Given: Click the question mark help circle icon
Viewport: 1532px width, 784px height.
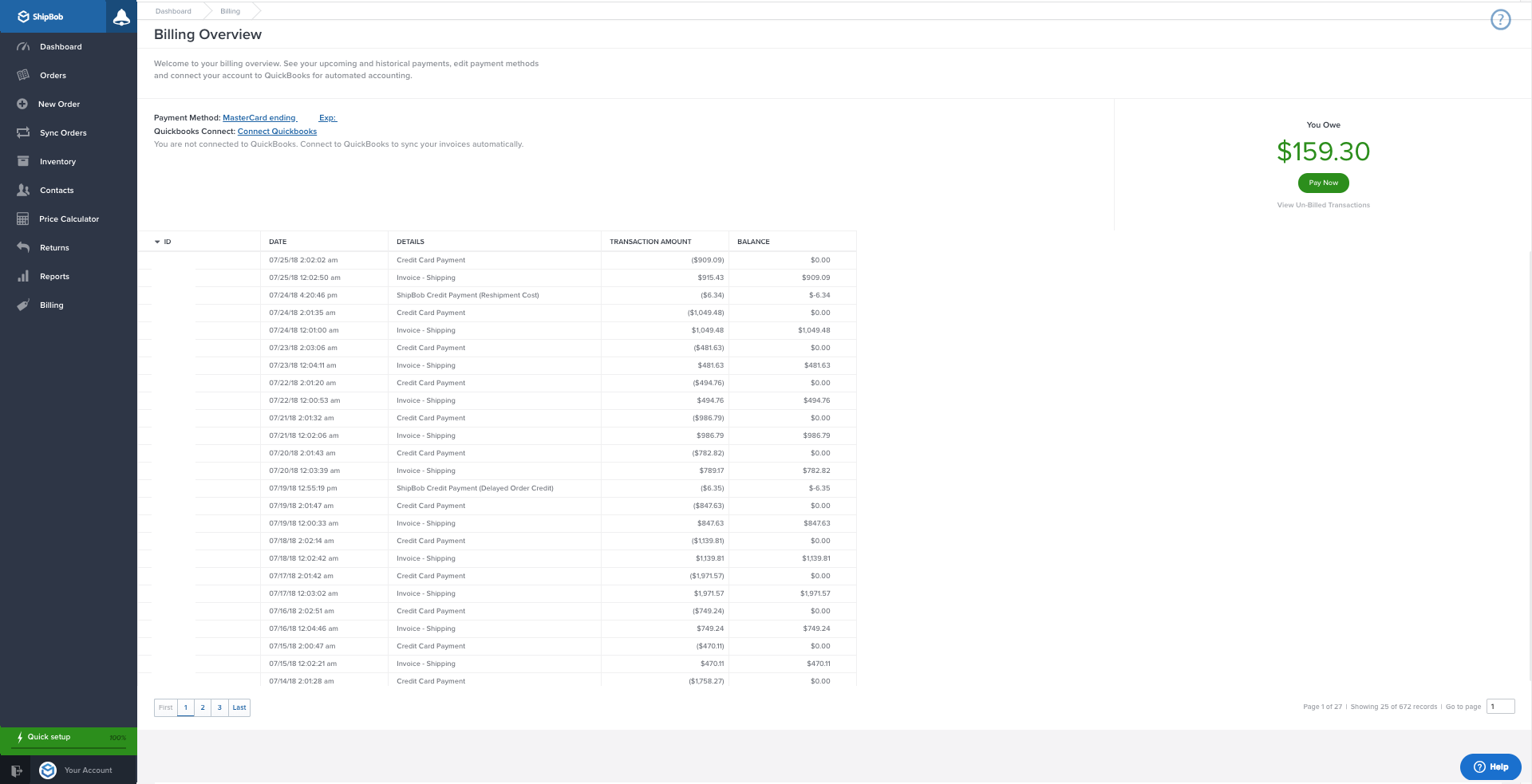Looking at the screenshot, I should point(1500,20).
